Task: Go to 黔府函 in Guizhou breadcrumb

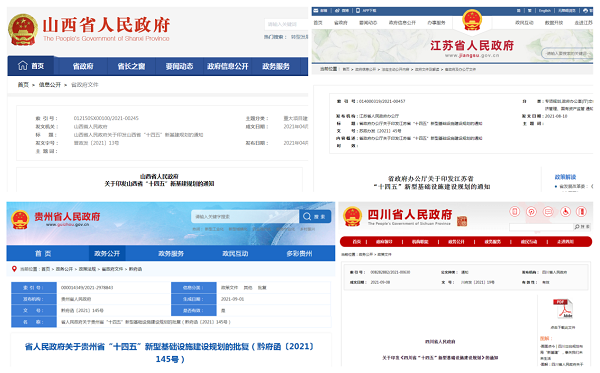Action: point(135,269)
